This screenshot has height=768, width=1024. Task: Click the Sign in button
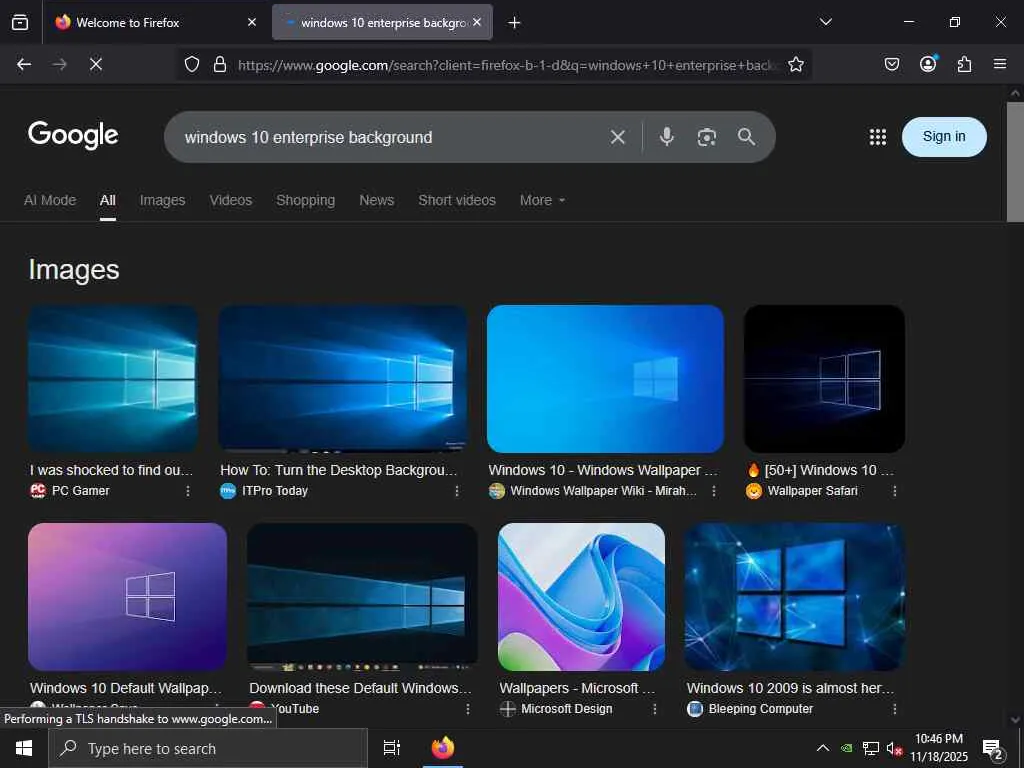click(944, 136)
